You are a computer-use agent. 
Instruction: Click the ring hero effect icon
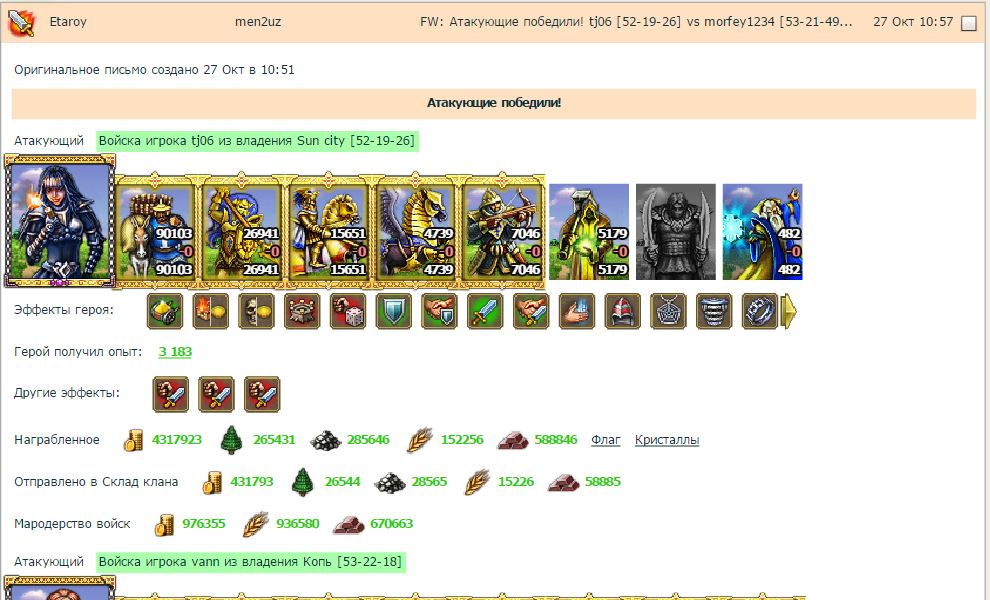click(x=760, y=311)
